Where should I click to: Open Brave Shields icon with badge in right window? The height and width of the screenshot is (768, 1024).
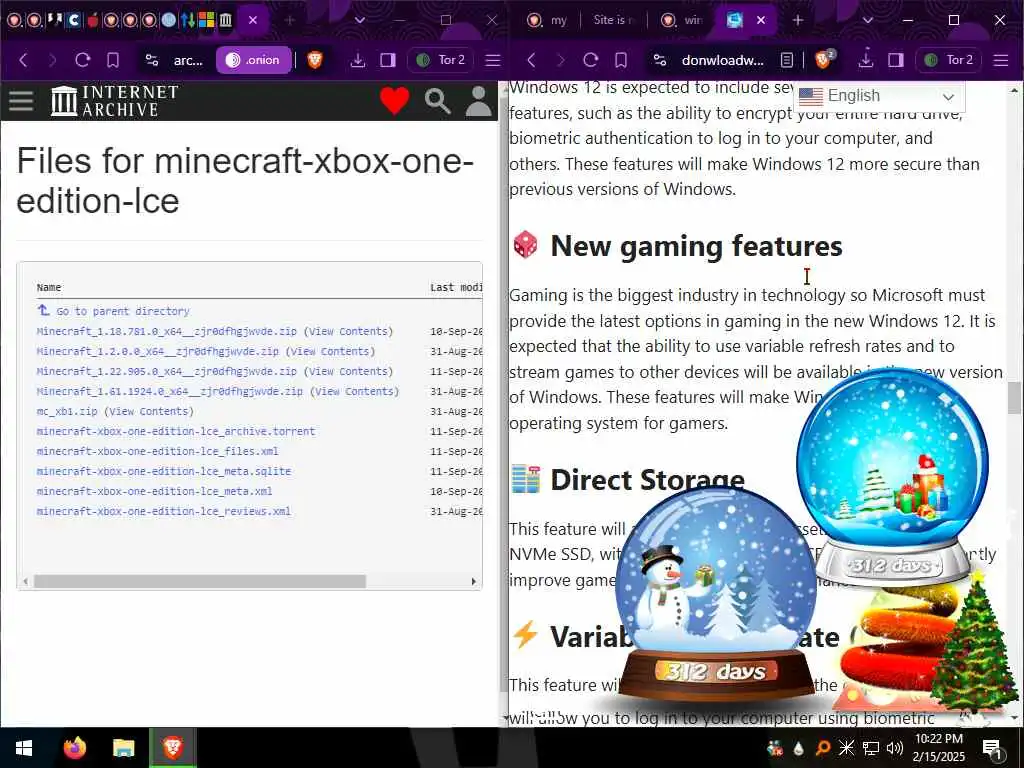tap(824, 60)
